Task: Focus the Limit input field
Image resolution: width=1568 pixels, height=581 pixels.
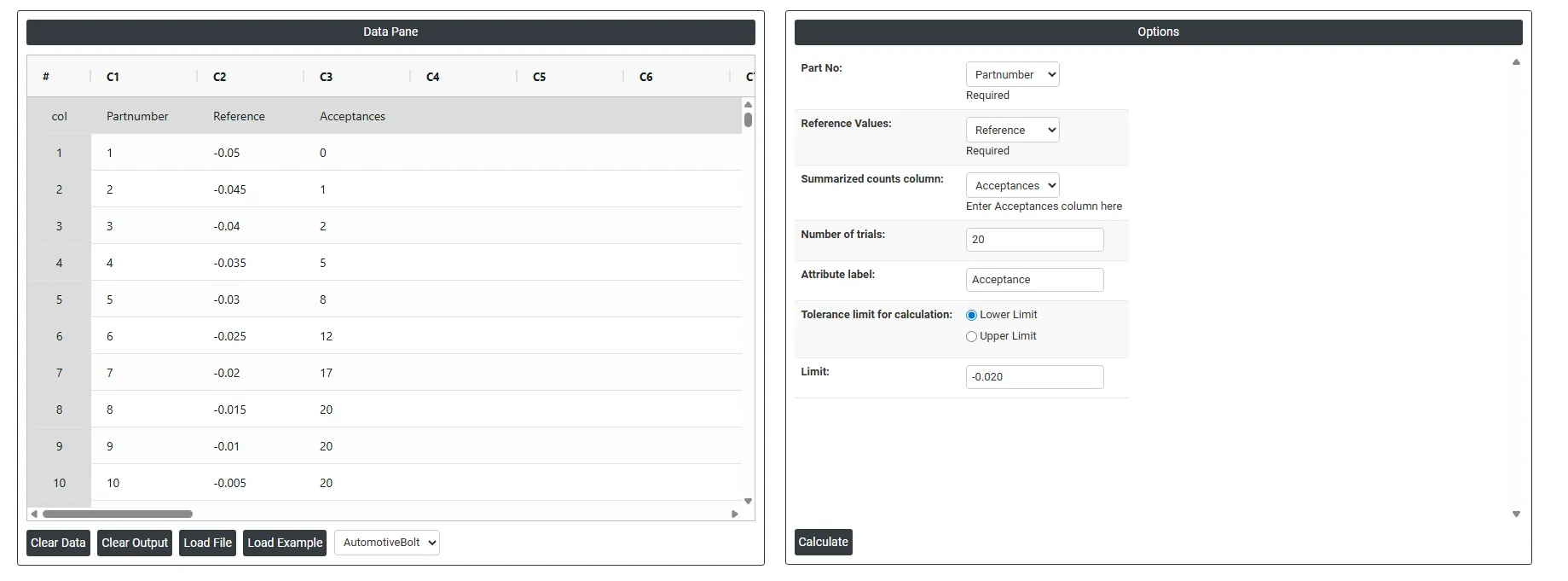Action: click(1034, 377)
